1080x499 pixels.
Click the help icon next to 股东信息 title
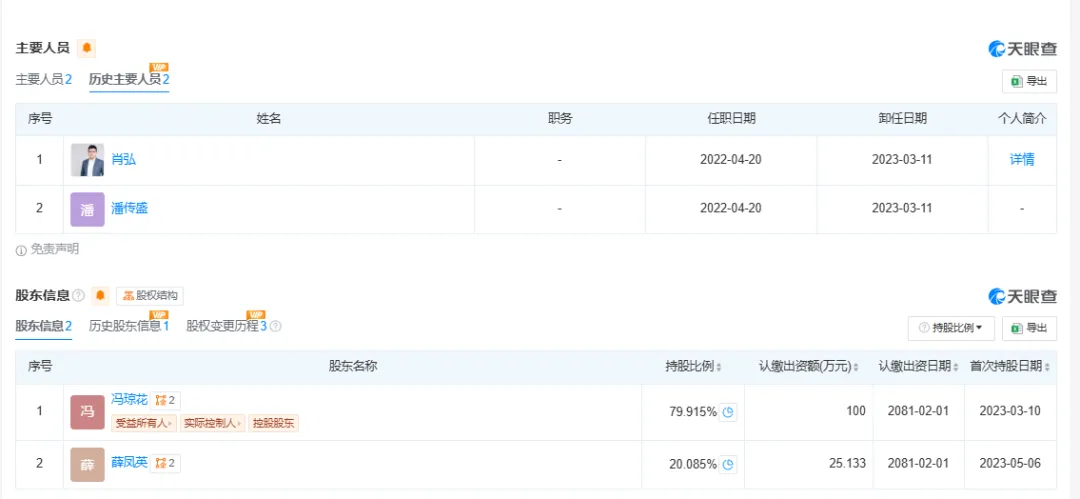point(78,296)
